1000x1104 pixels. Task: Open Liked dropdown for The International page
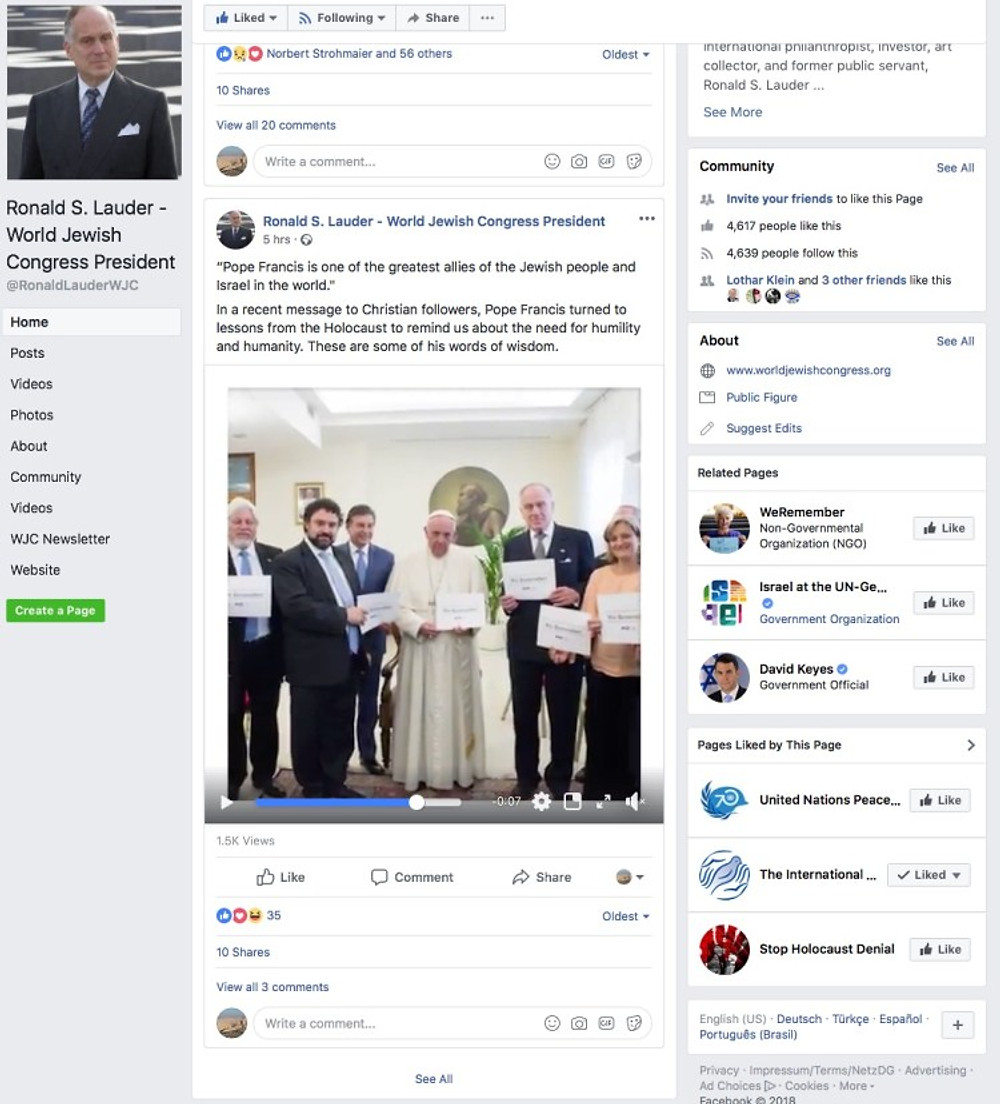click(929, 874)
